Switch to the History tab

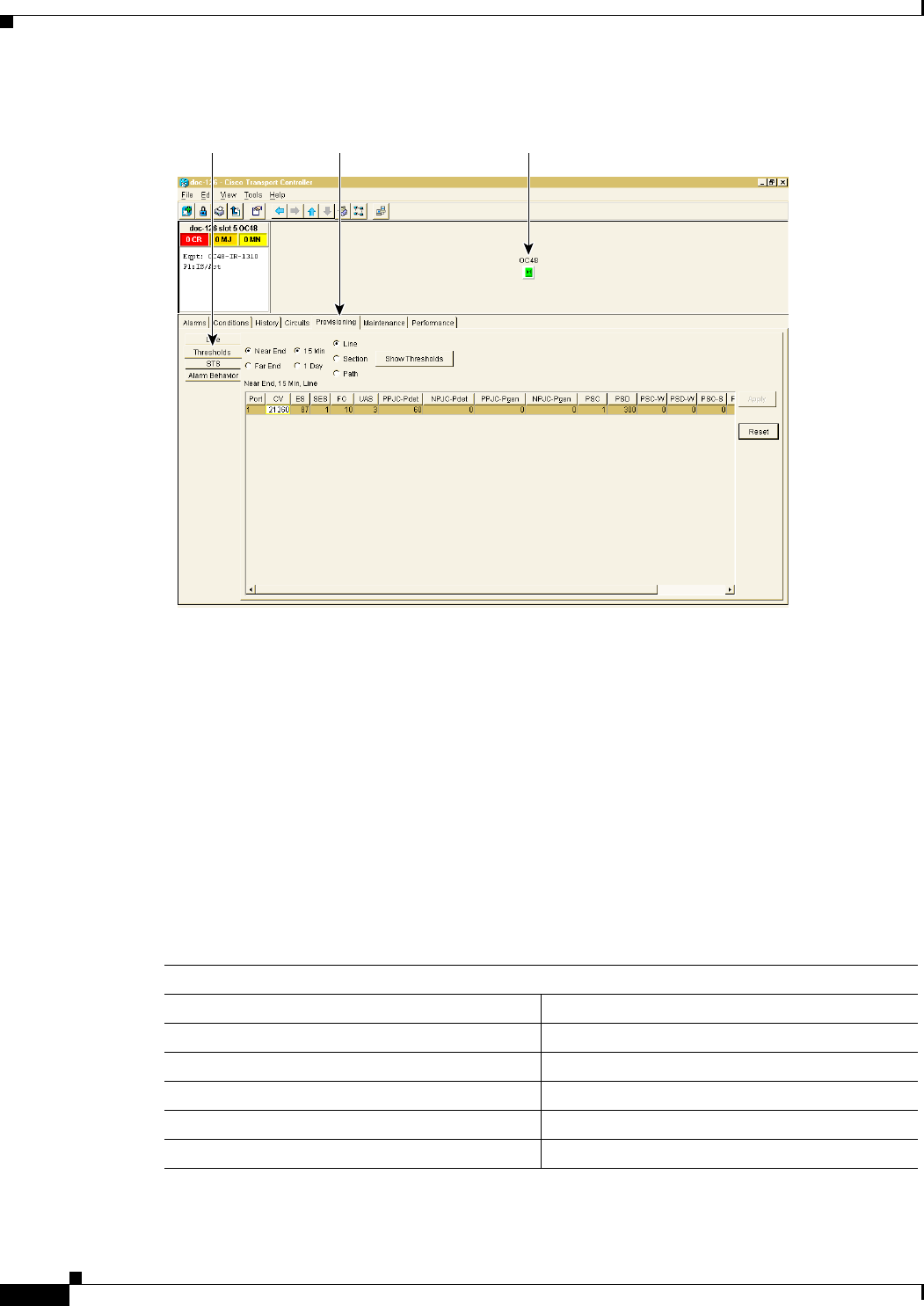point(267,323)
